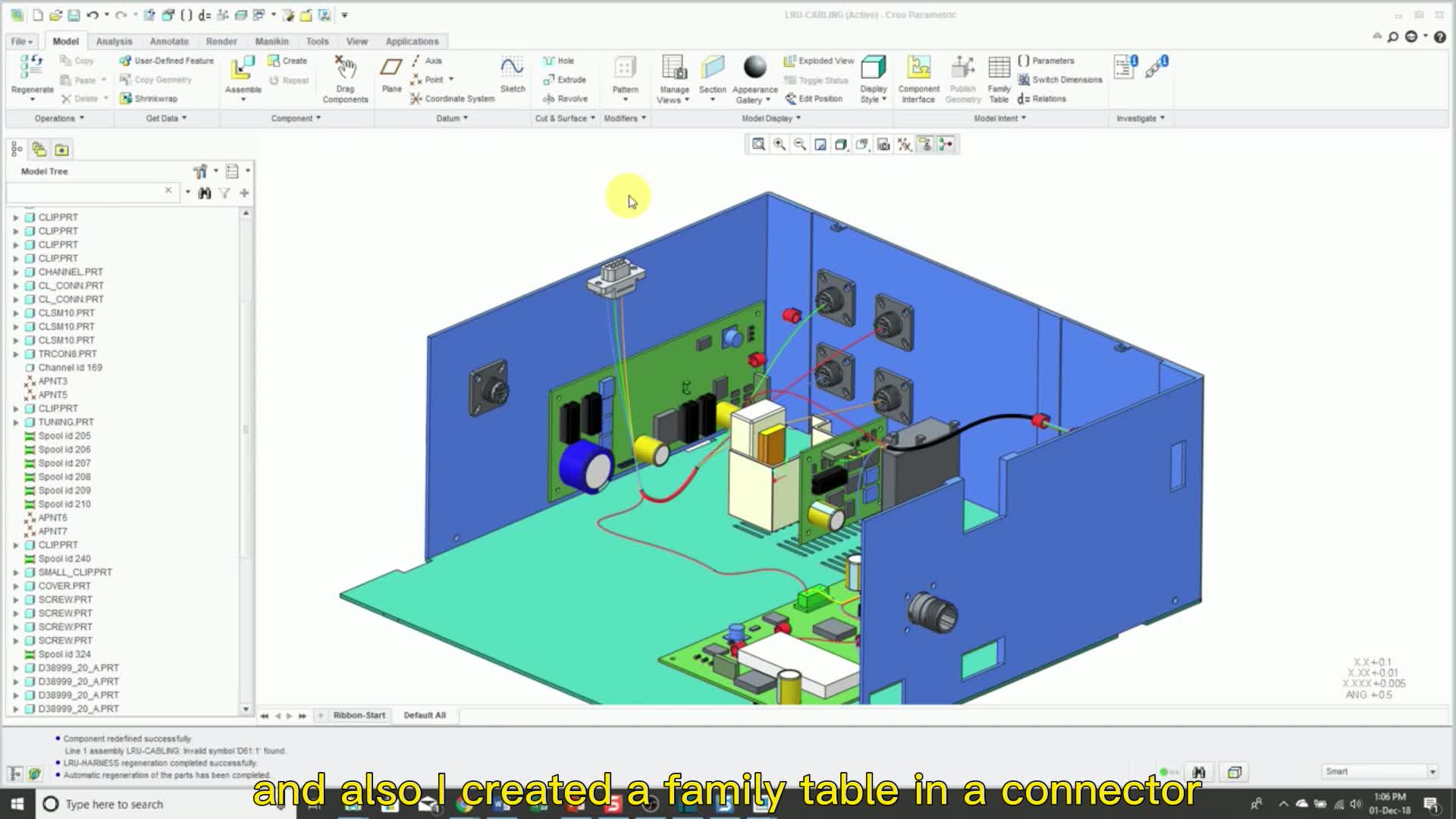Switch to the Analysis ribbon tab
The height and width of the screenshot is (819, 1456).
(x=114, y=41)
